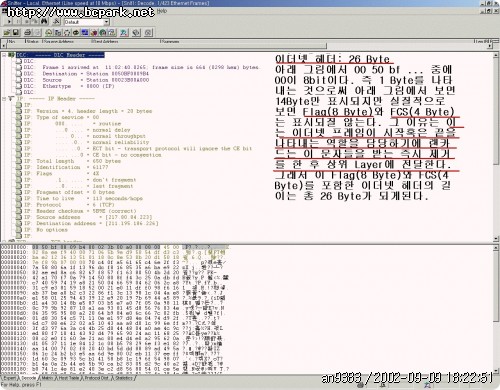
Task: Select the 'Frame 1 arrived at' line
Action: (x=141, y=67)
